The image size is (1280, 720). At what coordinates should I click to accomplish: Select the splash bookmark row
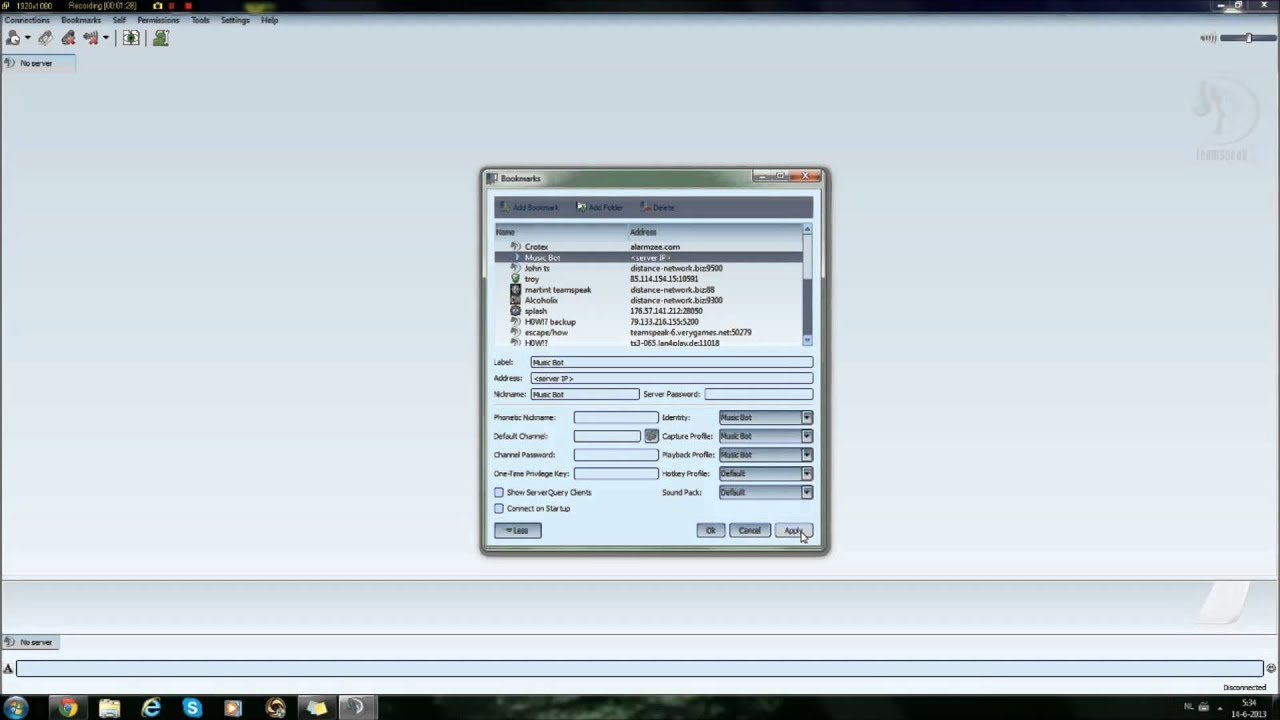click(x=648, y=311)
